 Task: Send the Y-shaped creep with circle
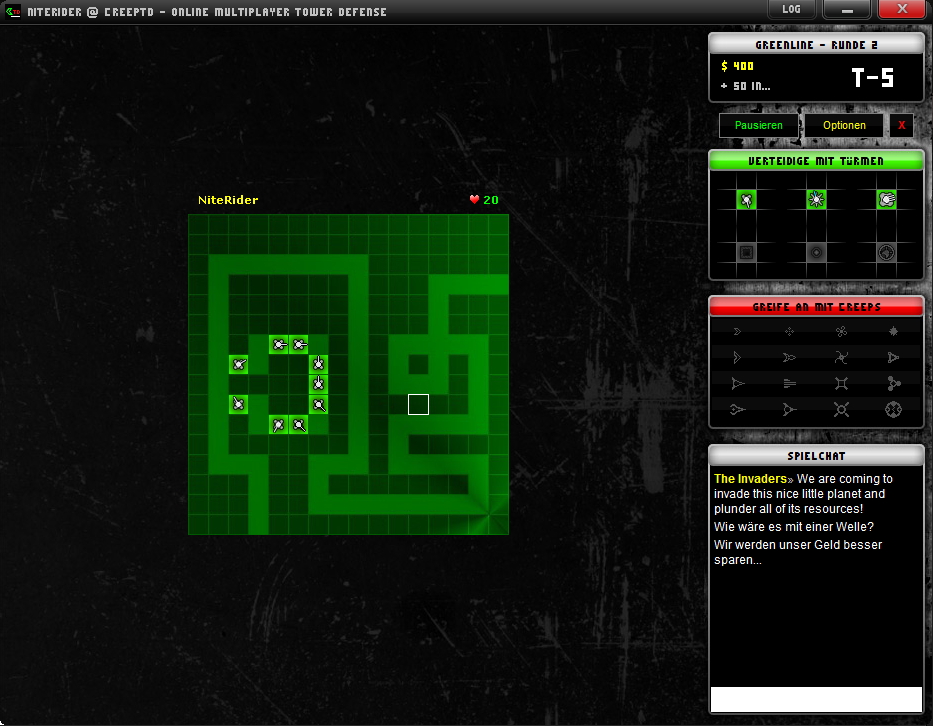click(x=789, y=409)
